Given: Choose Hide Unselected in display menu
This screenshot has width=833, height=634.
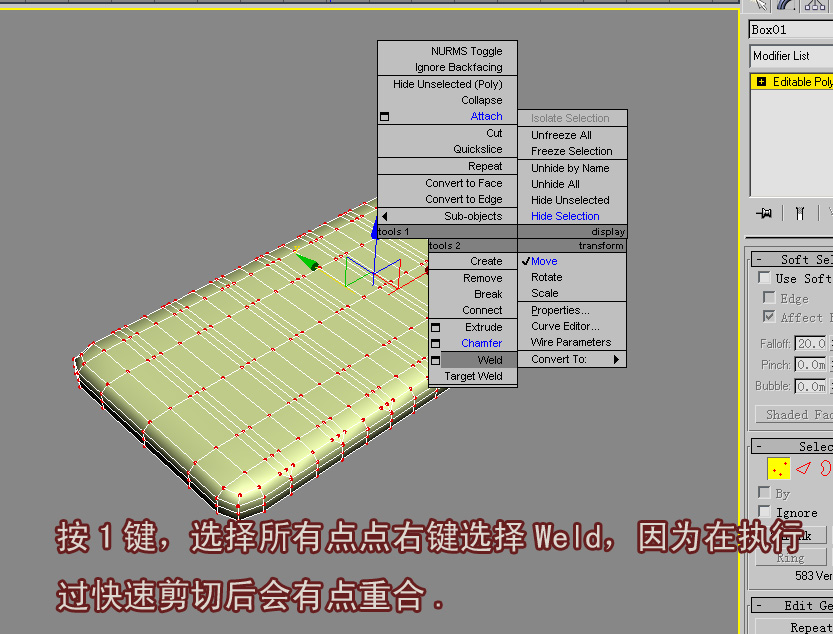Looking at the screenshot, I should point(570,200).
